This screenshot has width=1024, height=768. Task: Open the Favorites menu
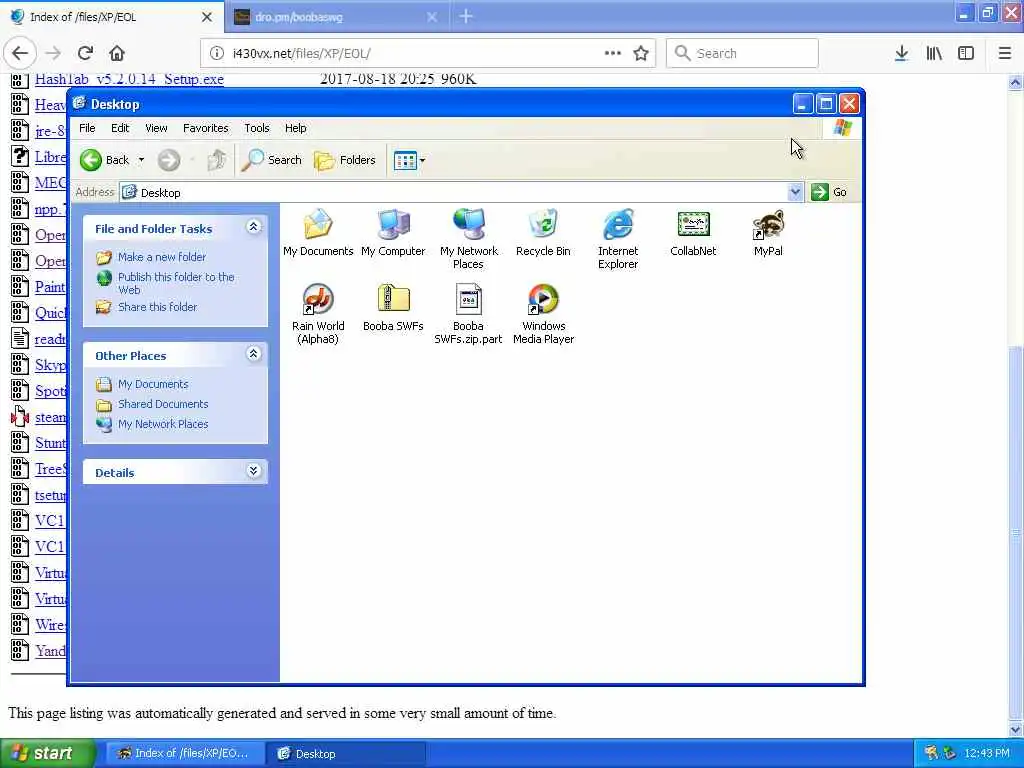(206, 128)
